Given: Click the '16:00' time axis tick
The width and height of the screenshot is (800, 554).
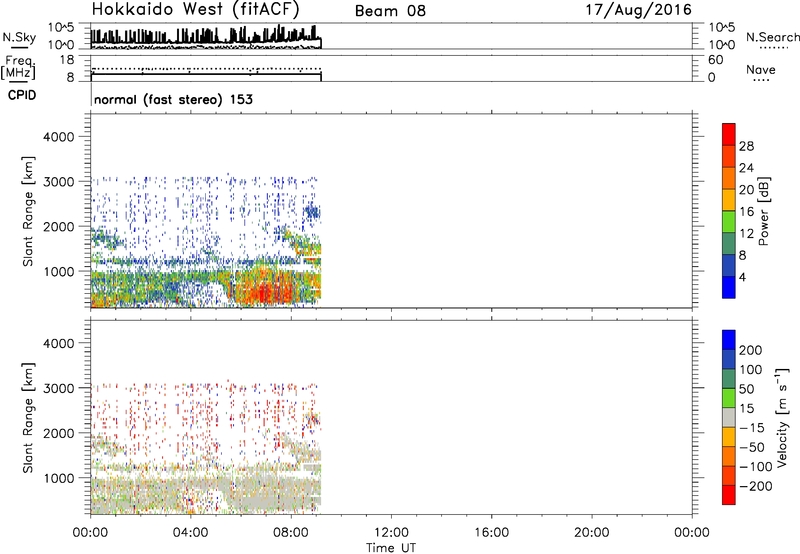Looking at the screenshot, I should [x=491, y=533].
